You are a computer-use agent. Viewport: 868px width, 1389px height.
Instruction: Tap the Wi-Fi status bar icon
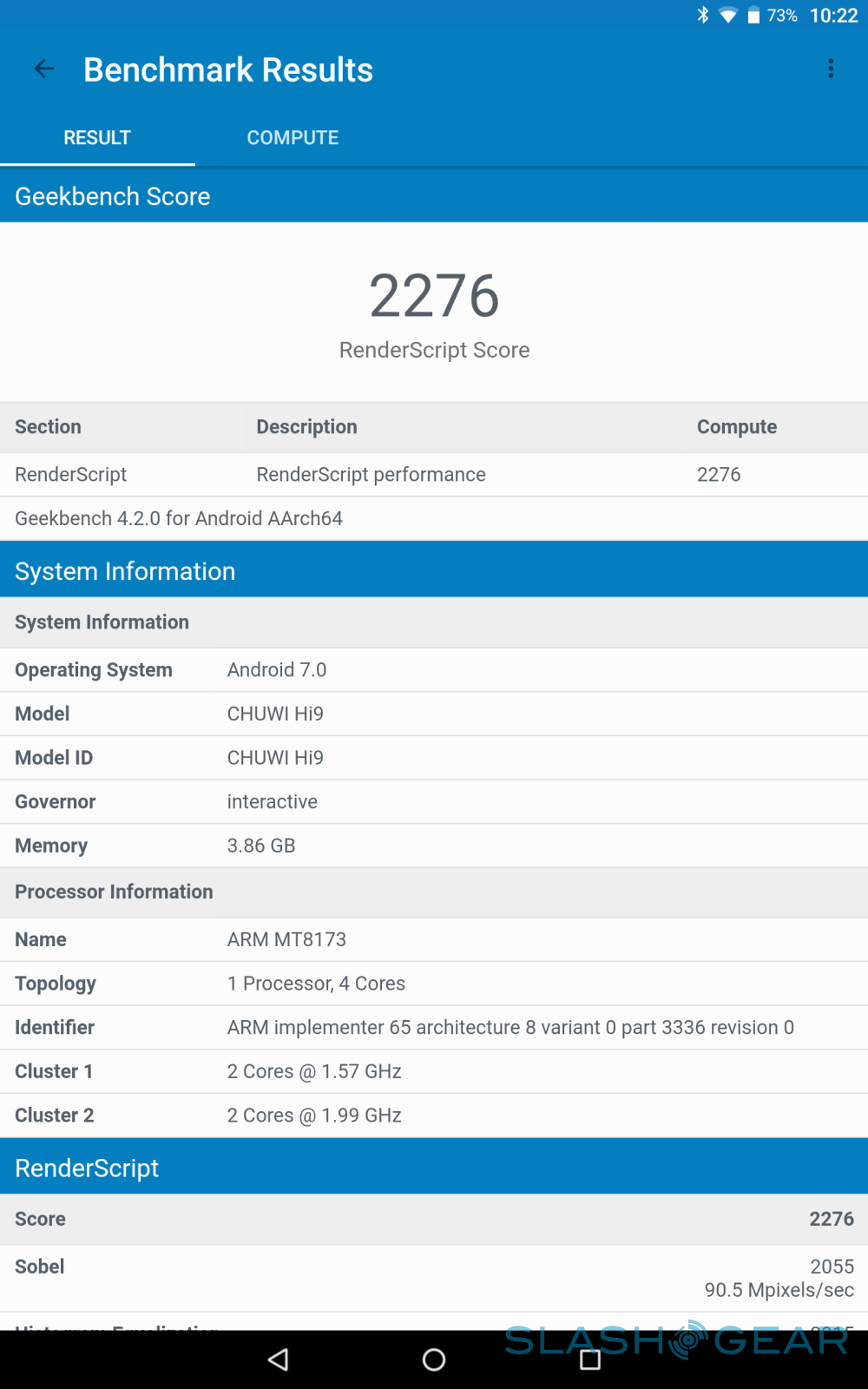pyautogui.click(x=728, y=16)
